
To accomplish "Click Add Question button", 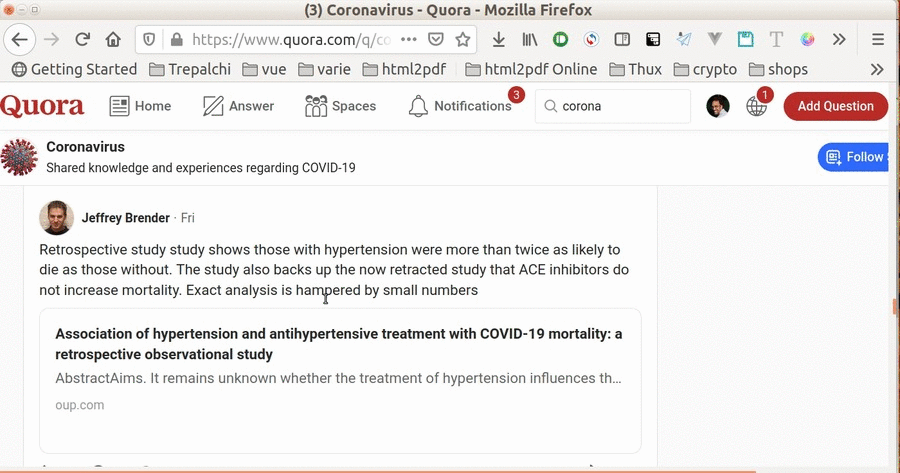I will [x=836, y=106].
